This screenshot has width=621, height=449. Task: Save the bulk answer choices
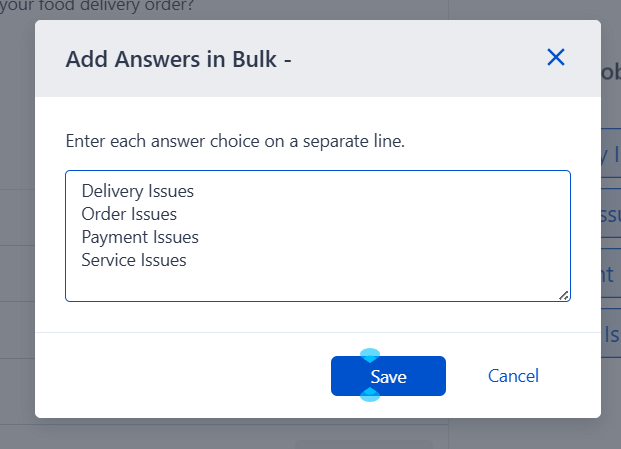pyautogui.click(x=388, y=376)
